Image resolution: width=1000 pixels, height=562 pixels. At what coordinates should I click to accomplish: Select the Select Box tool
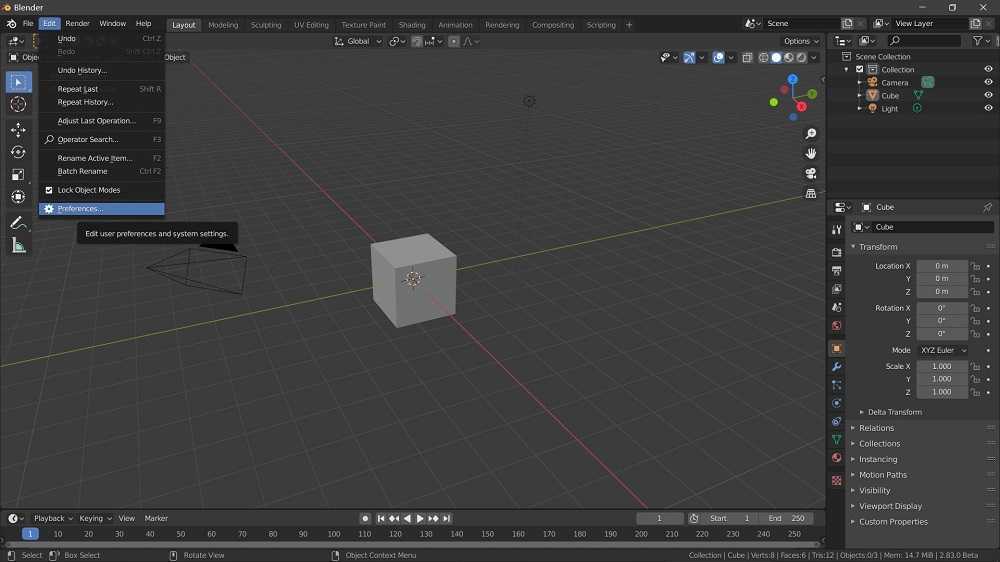[18, 82]
